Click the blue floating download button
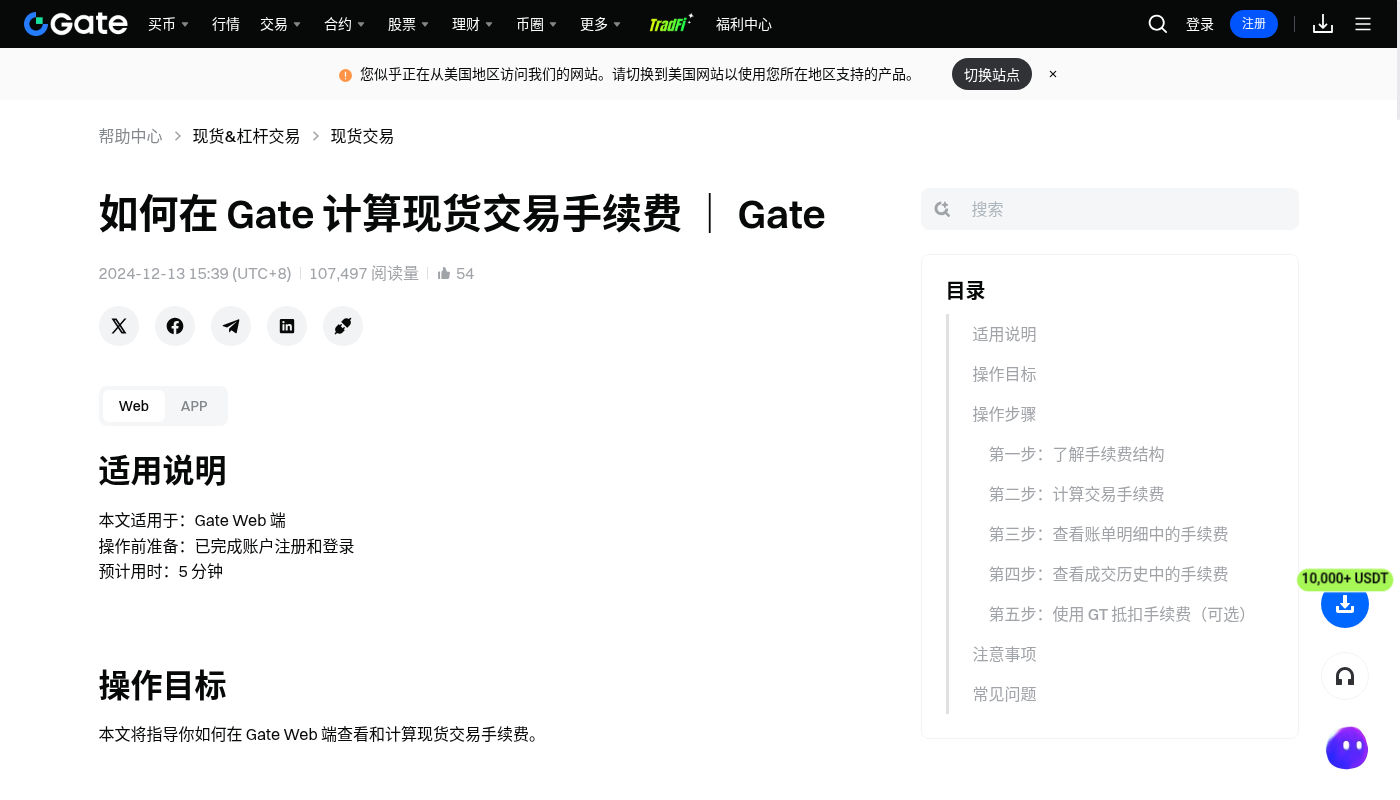The height and width of the screenshot is (800, 1400). point(1345,604)
